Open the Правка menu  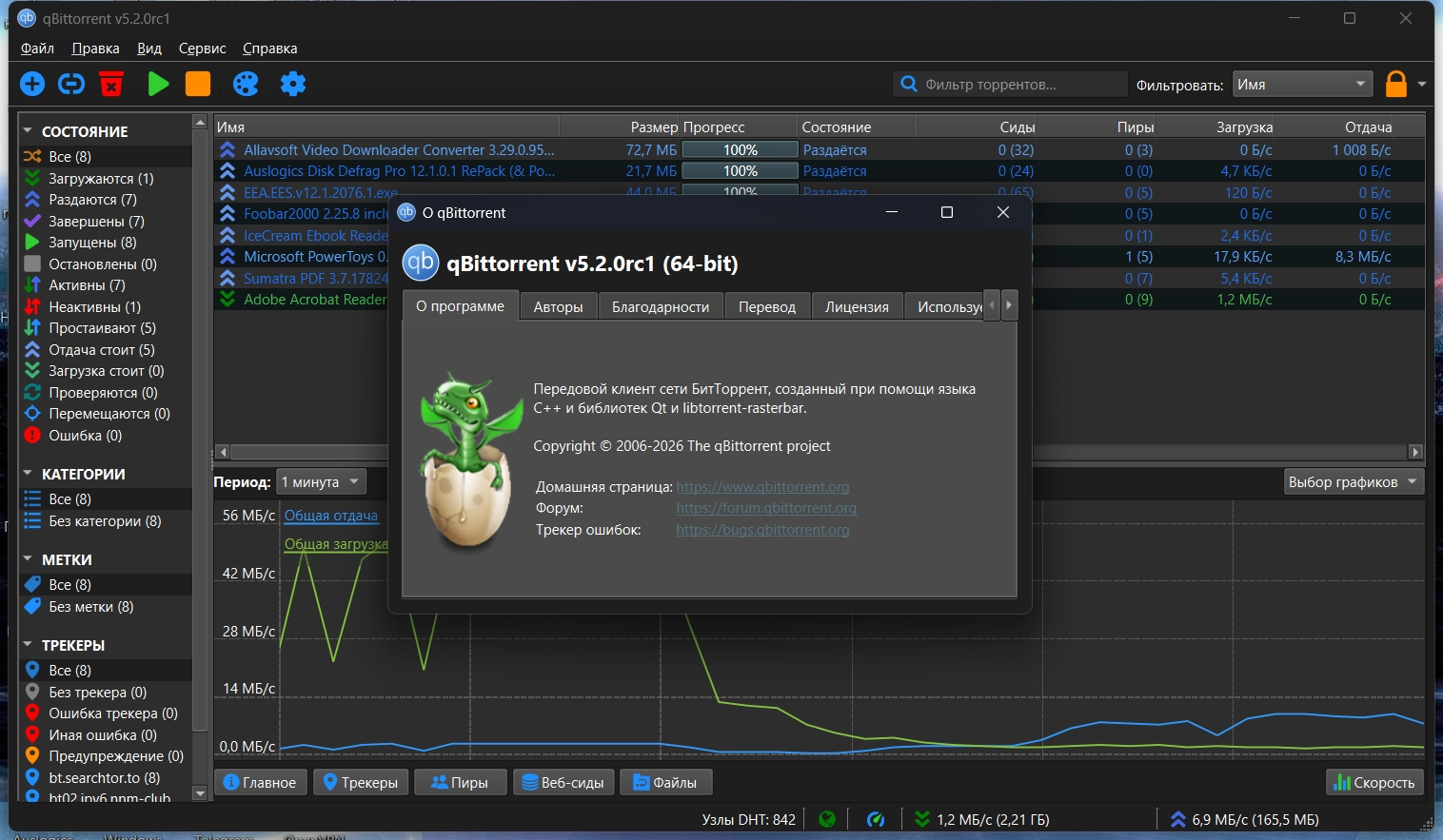point(95,49)
